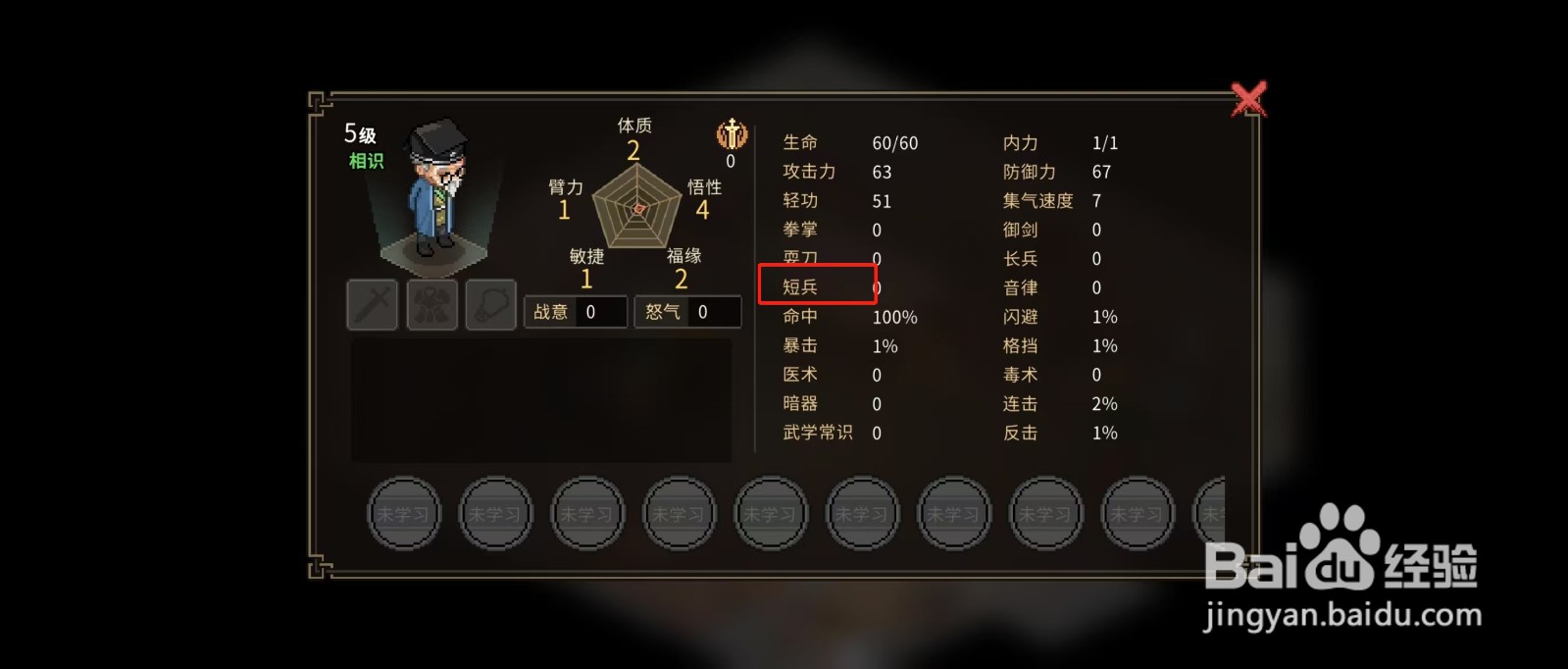
Task: Click the highlighted 短兵 stat label
Action: pyautogui.click(x=800, y=287)
